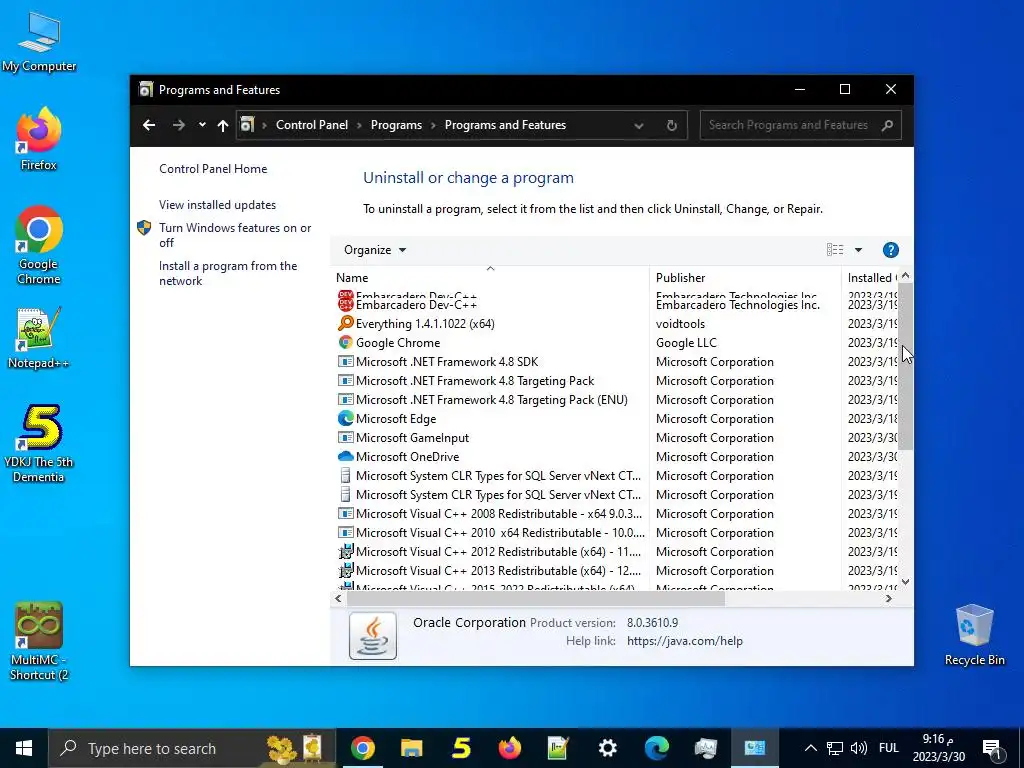Select the MultiMC desktop shortcut
1024x768 pixels.
point(39,641)
